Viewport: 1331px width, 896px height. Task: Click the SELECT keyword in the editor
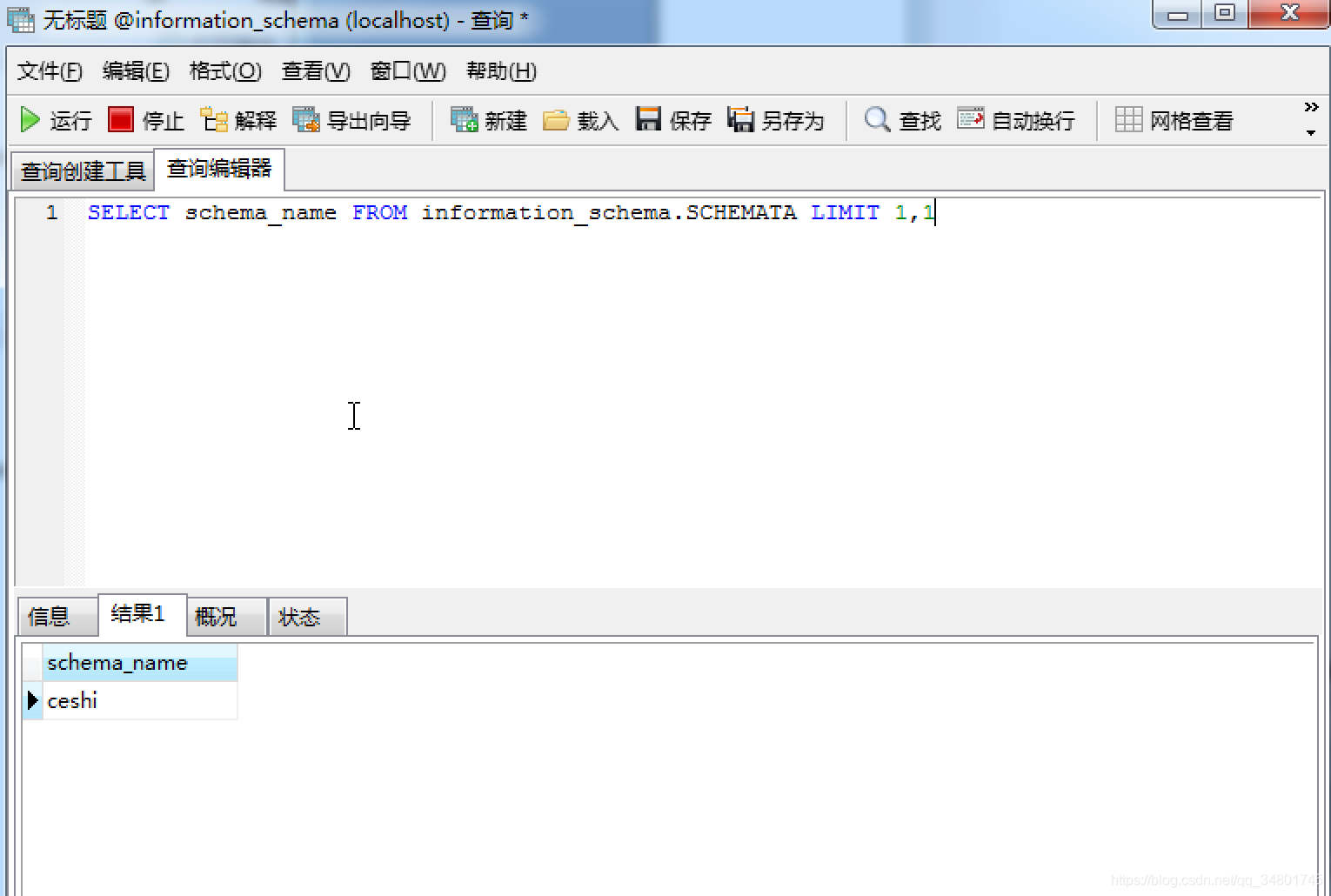pyautogui.click(x=129, y=212)
